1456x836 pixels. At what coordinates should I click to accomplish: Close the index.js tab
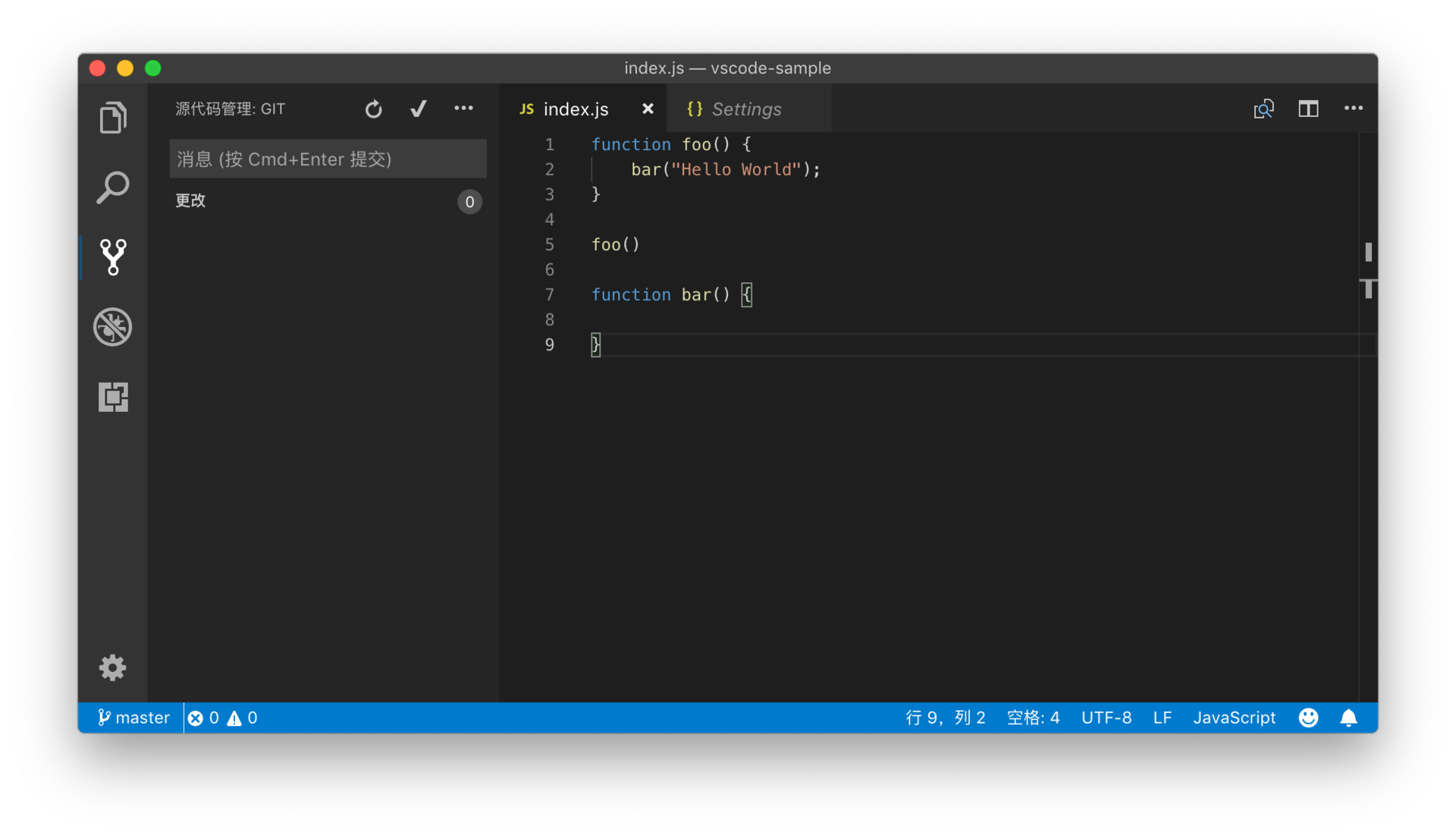point(648,109)
